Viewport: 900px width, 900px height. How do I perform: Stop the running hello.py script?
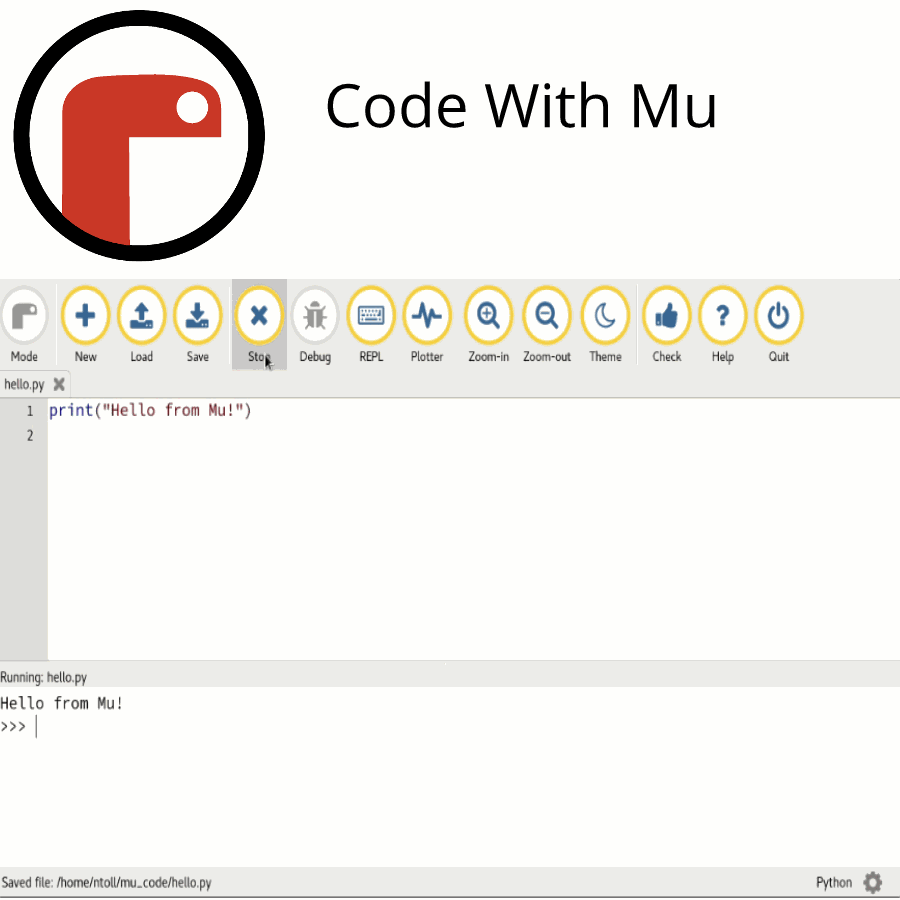[259, 317]
